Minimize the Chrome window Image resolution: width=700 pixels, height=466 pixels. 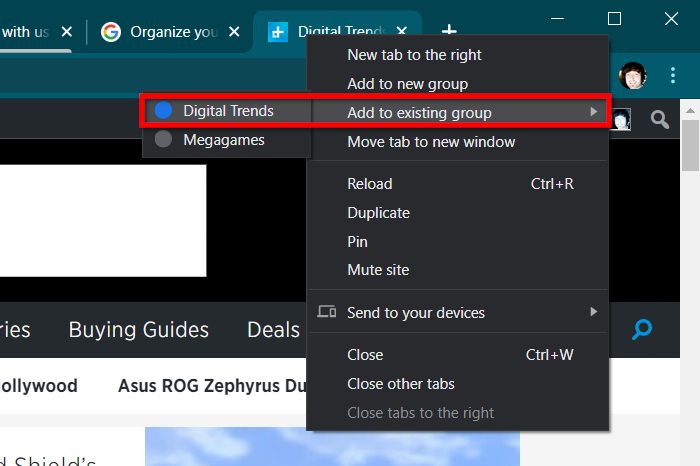557,19
